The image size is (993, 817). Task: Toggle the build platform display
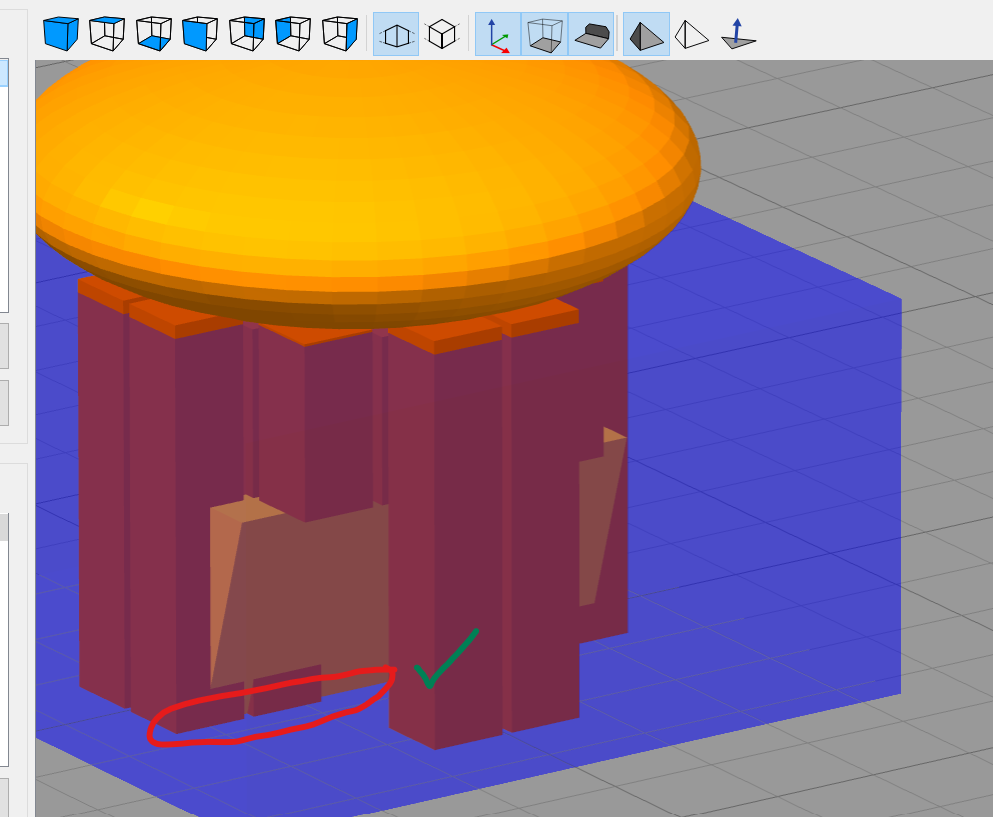[591, 34]
